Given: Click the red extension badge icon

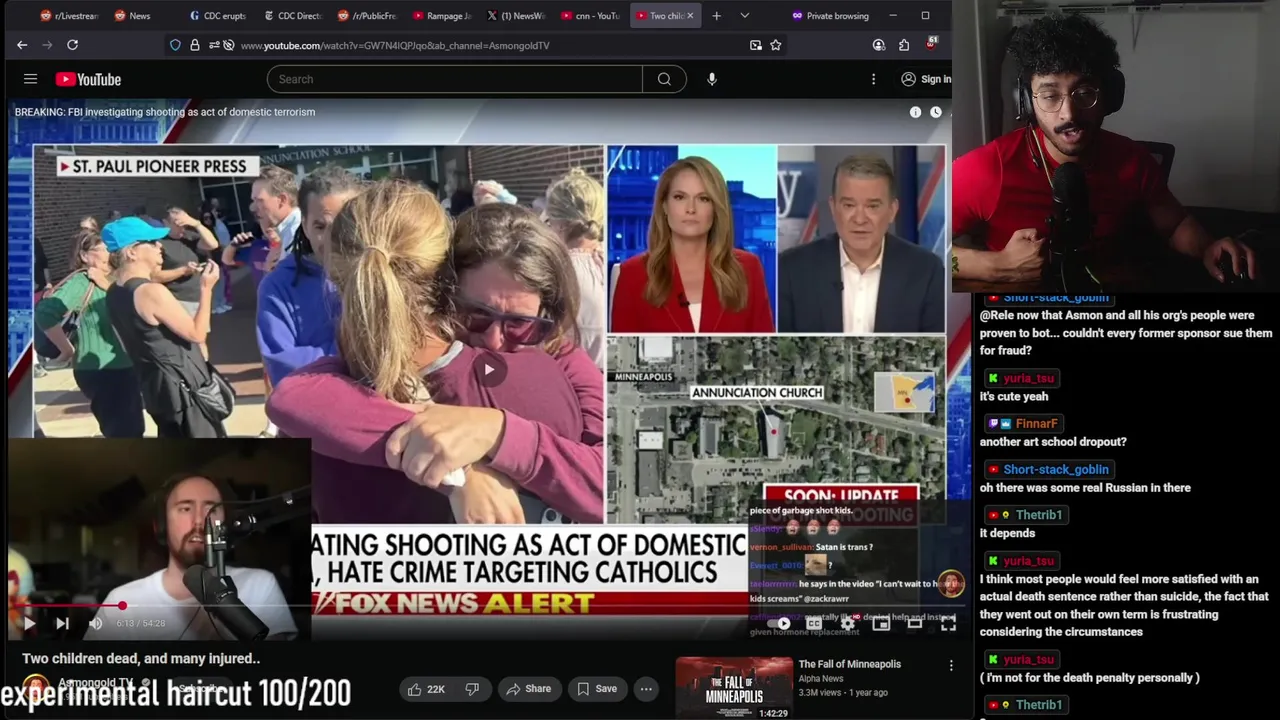Looking at the screenshot, I should (x=931, y=44).
